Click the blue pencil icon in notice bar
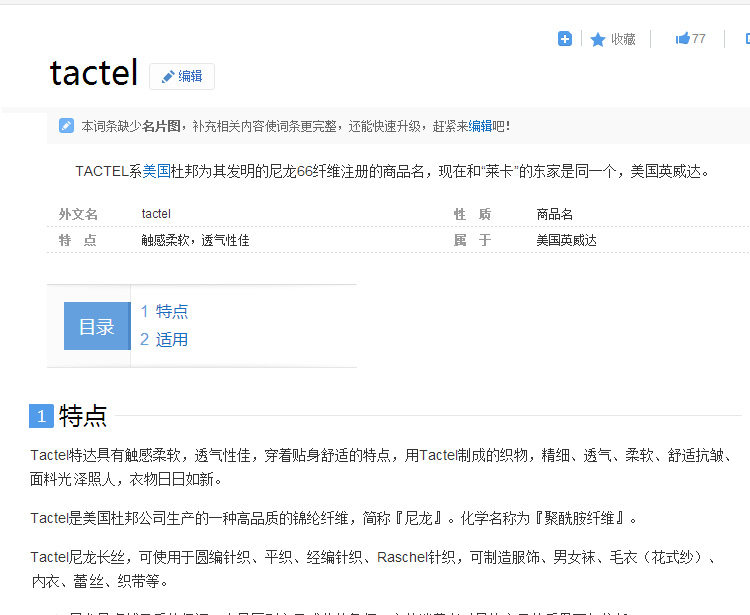Viewport: 750px width, 615px height. (66, 126)
